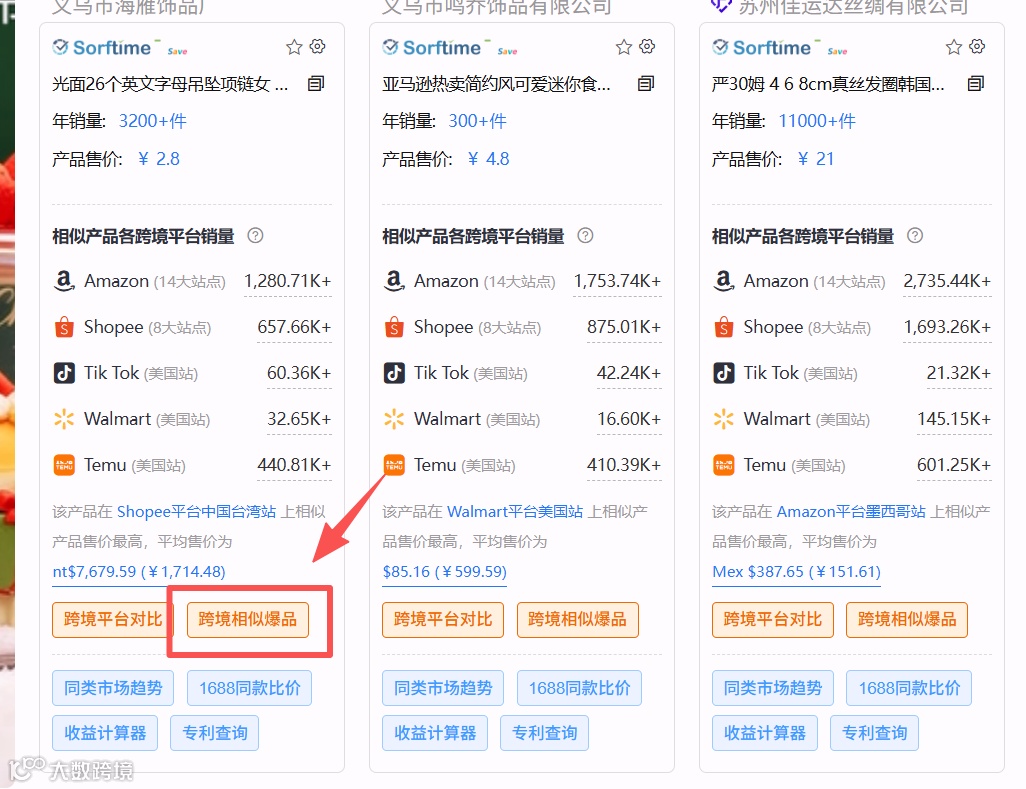Click the TikTok logo in the middle card

click(x=393, y=373)
